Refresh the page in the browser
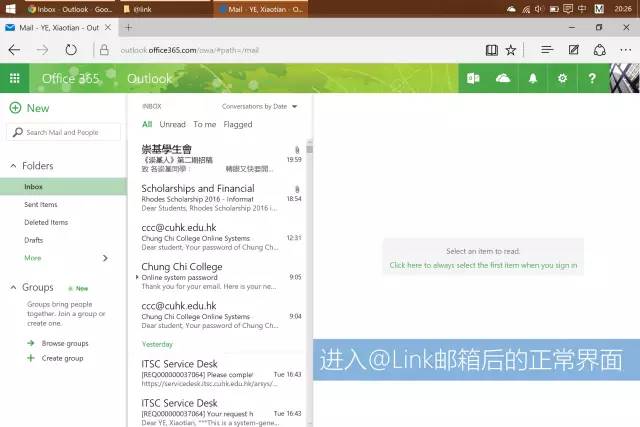Viewport: 640px width, 427px height. coord(71,49)
